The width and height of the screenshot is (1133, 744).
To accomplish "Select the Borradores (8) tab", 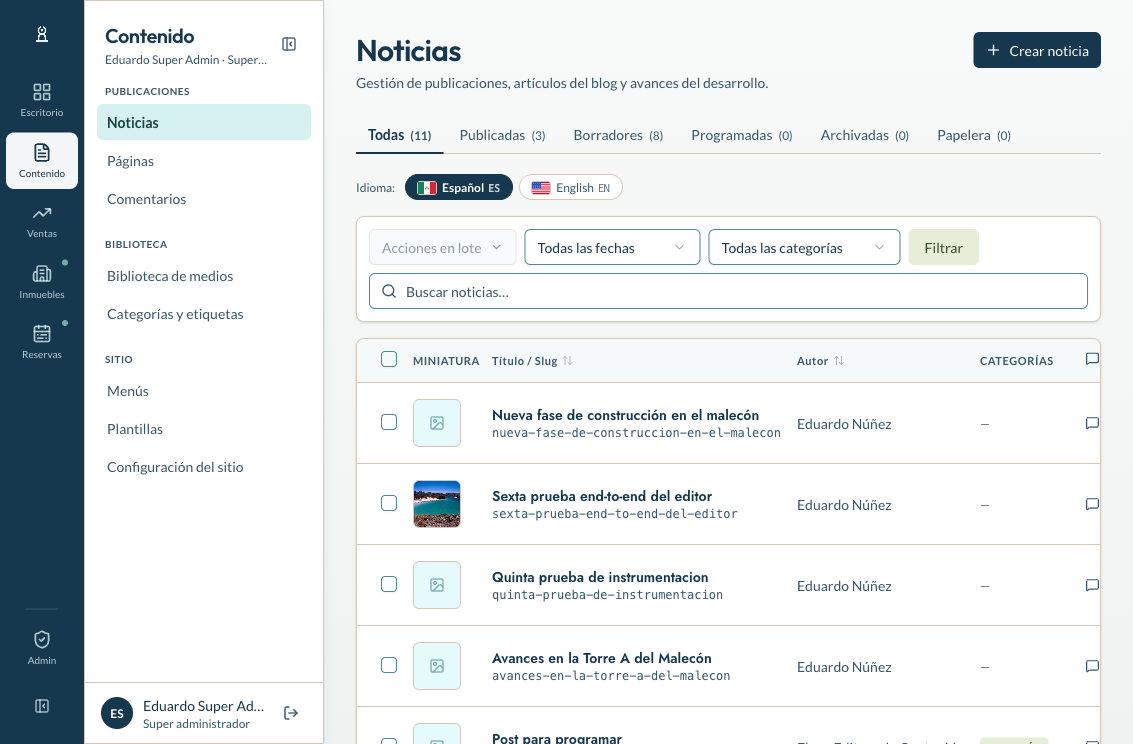I will 618,135.
